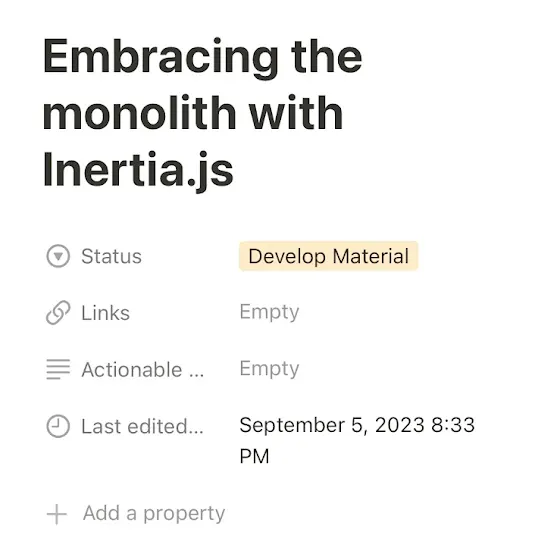Open the Actionable property label menu
This screenshot has height=560, width=560.
142,370
